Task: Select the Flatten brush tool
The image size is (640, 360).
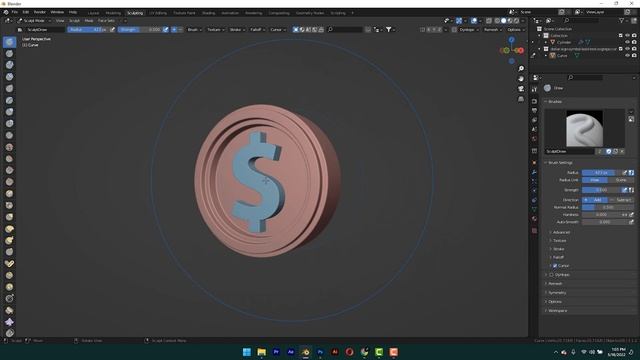Action: coord(9,159)
